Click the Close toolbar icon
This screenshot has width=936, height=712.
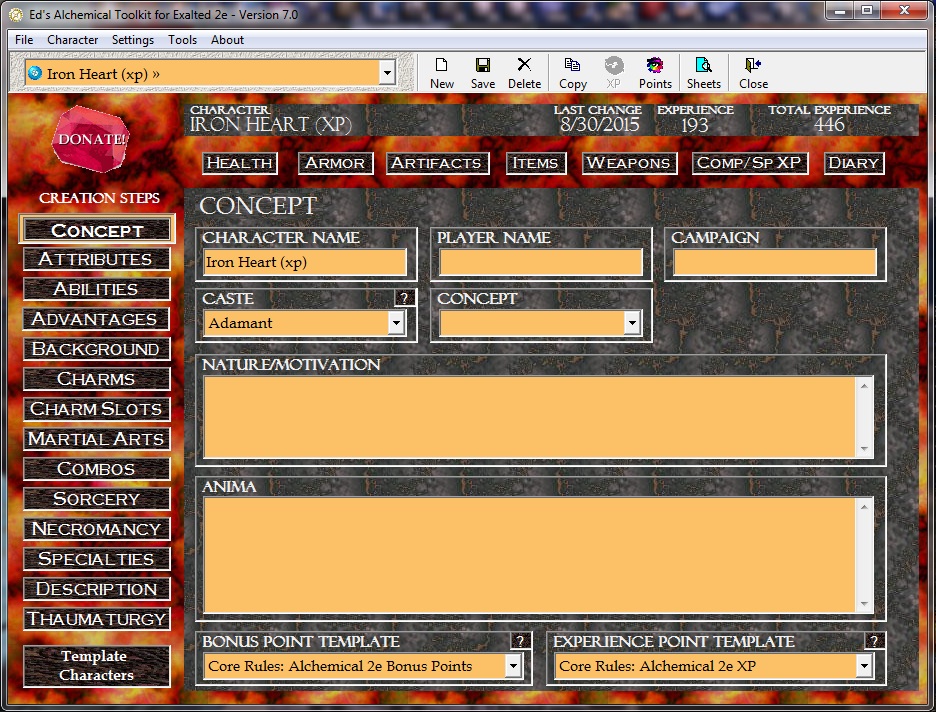pos(753,73)
